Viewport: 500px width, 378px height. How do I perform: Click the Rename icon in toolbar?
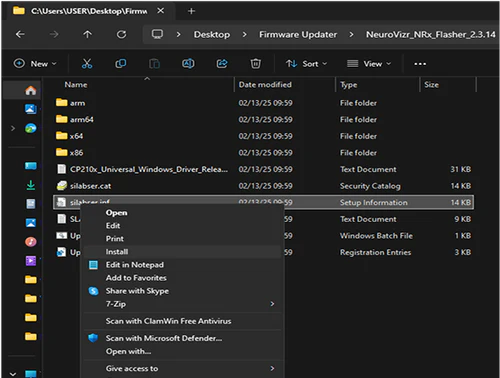coord(188,63)
